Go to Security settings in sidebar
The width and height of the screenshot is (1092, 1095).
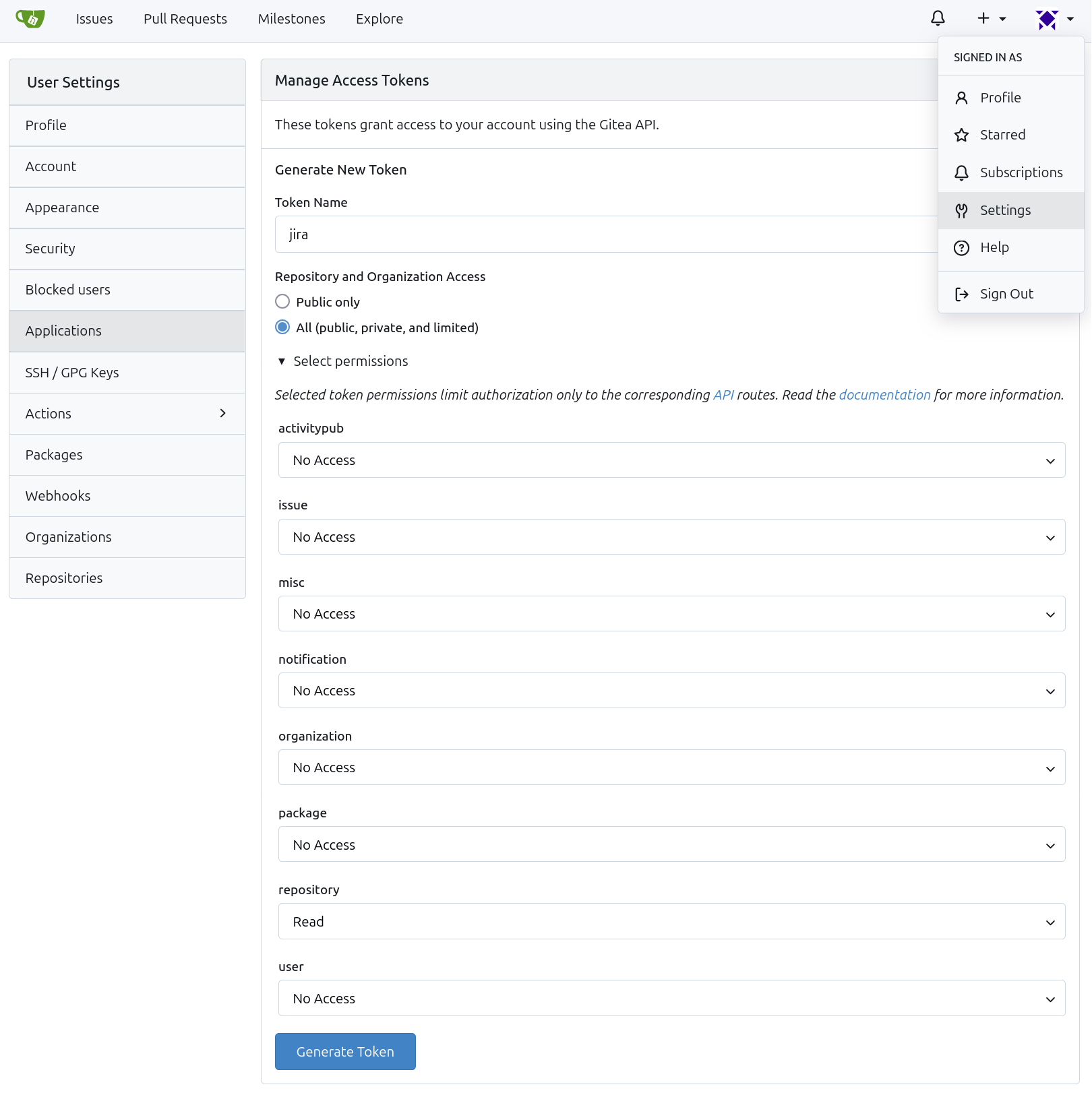127,249
